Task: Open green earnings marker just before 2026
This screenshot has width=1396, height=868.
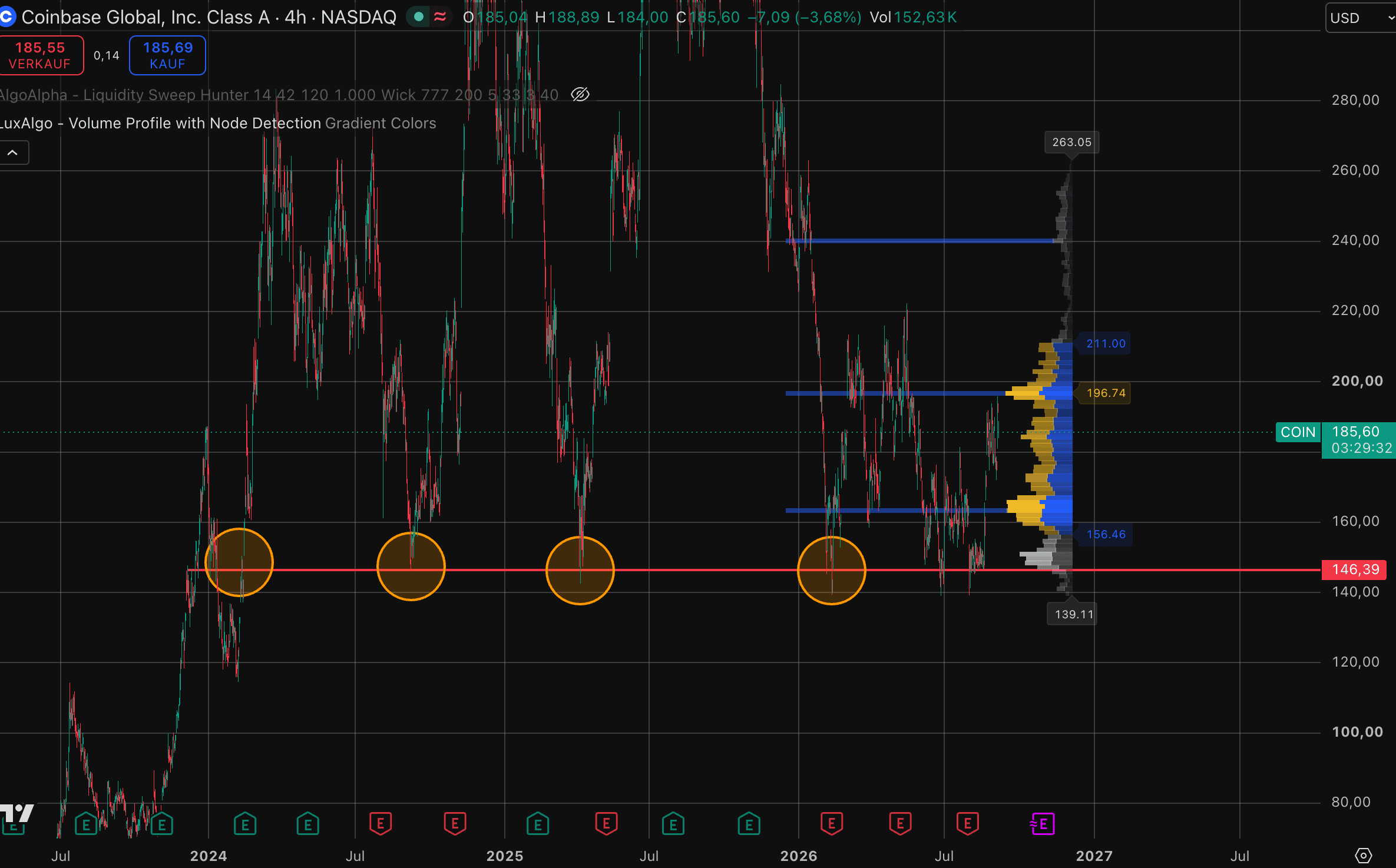Action: click(749, 824)
